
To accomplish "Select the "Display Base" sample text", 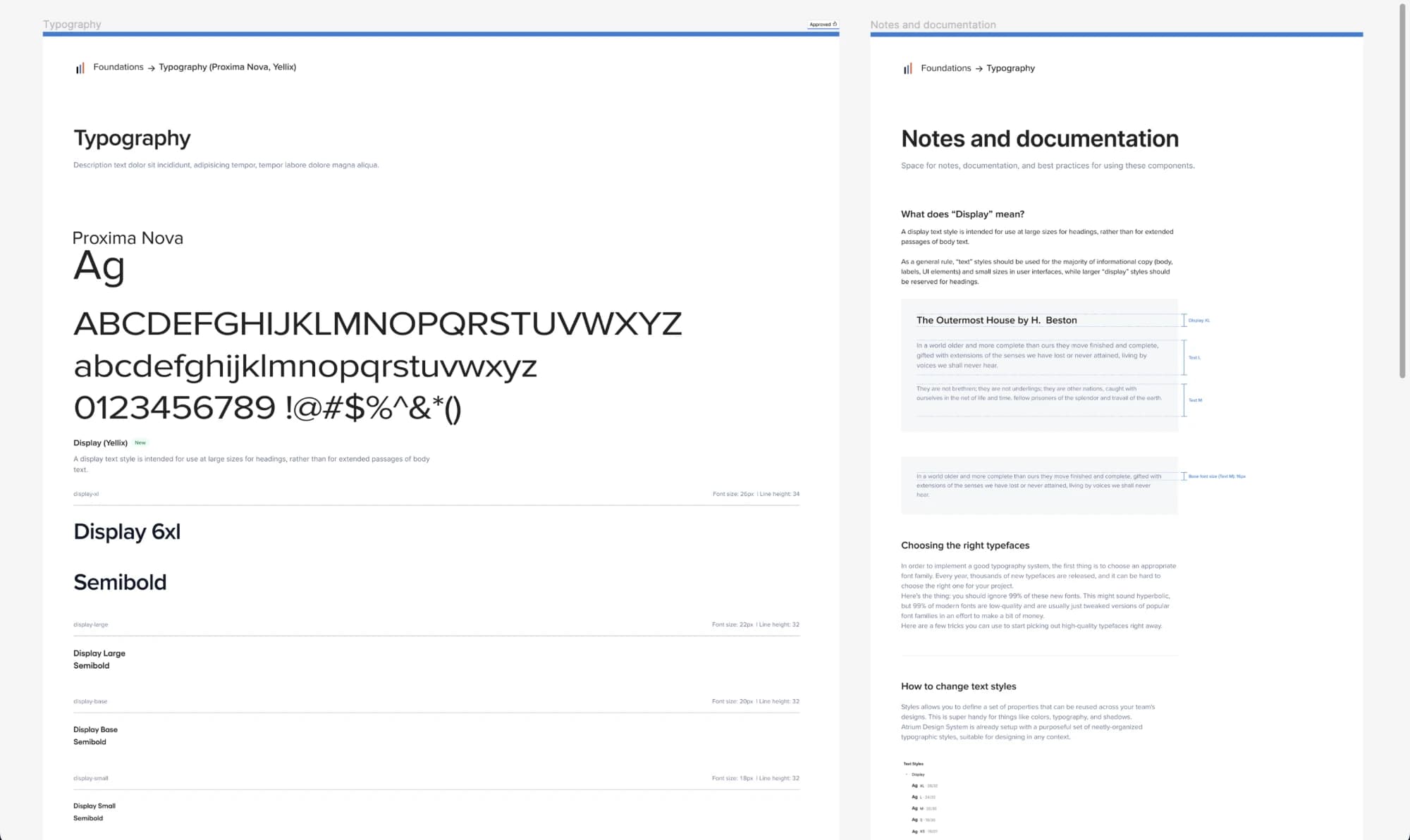I will pos(95,729).
